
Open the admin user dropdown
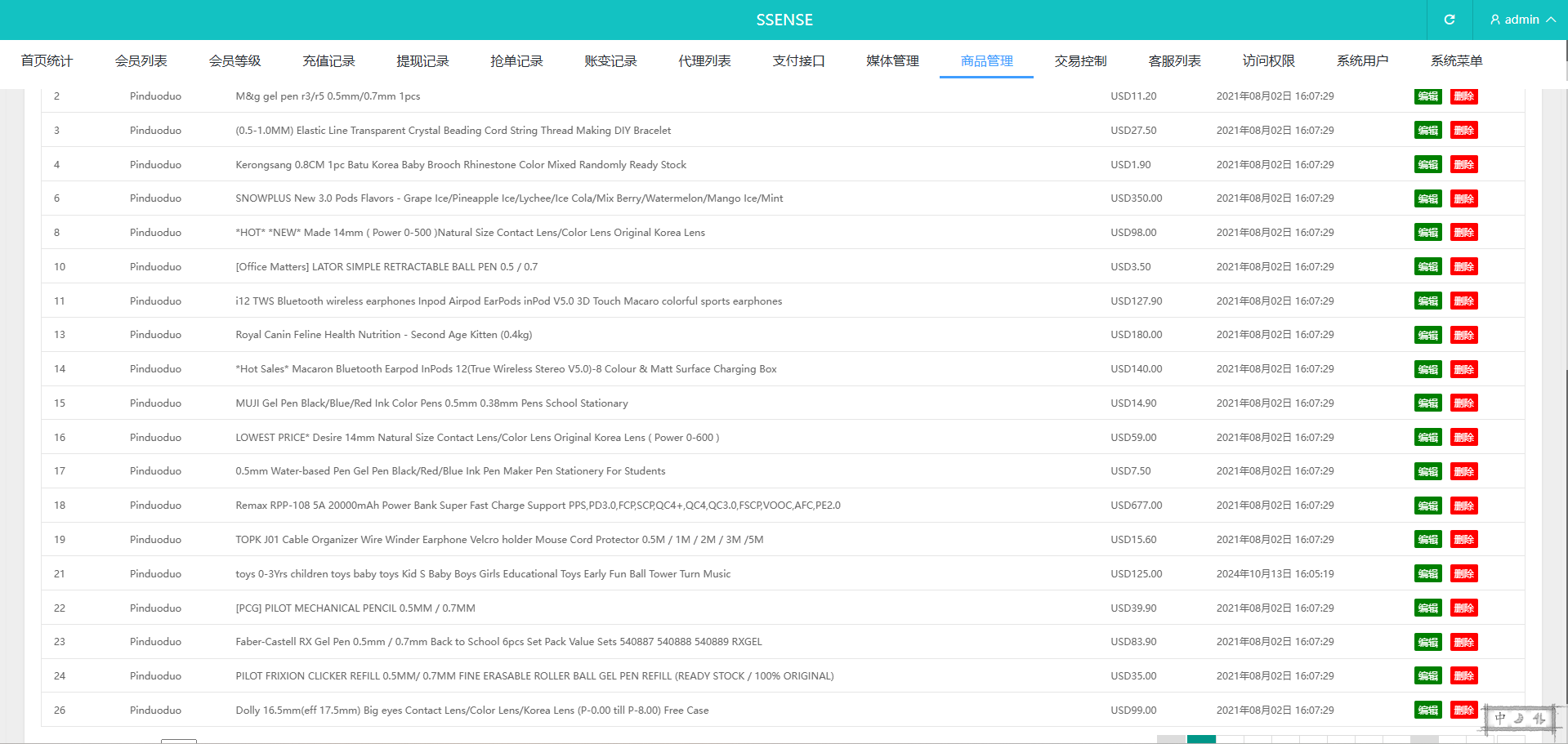[x=1521, y=20]
